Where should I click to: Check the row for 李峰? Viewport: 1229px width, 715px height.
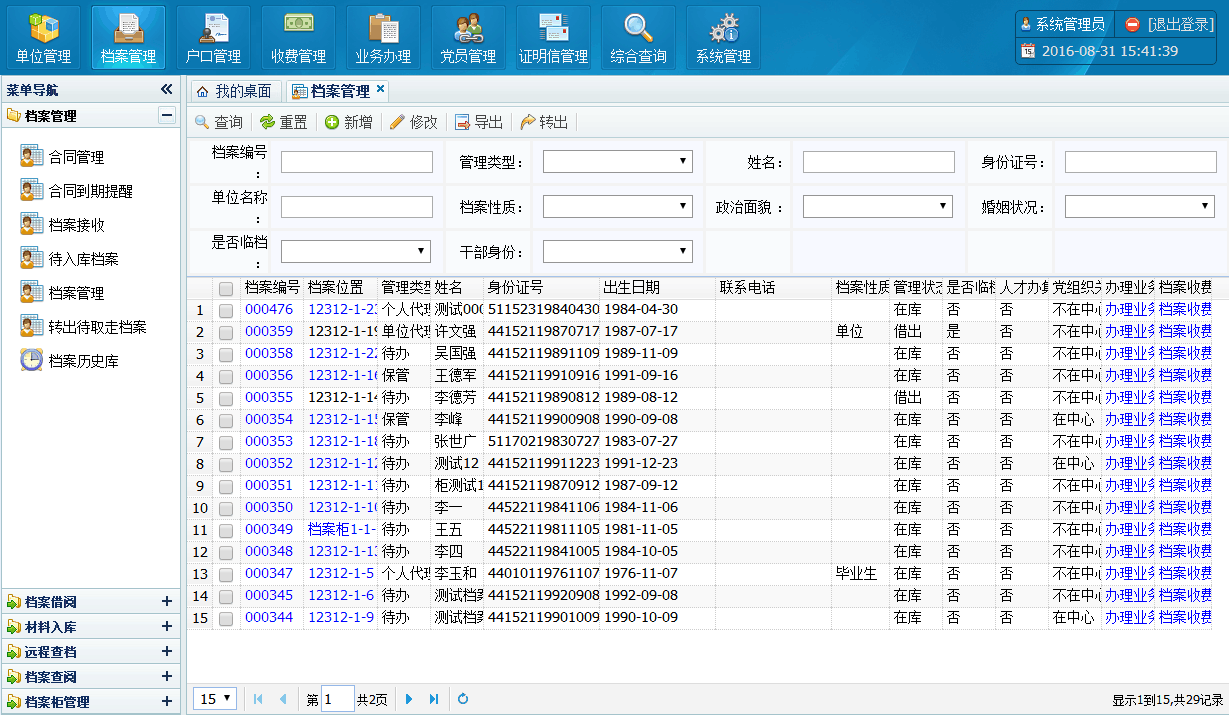(x=226, y=420)
